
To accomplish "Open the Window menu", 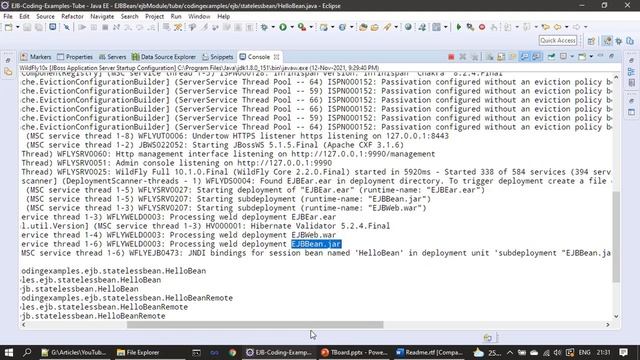I will 199,16.
